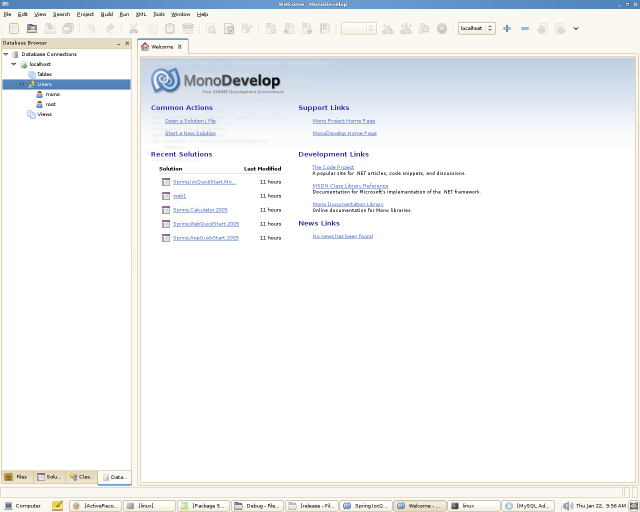Select the Tables node in Database Browser

pos(44,74)
